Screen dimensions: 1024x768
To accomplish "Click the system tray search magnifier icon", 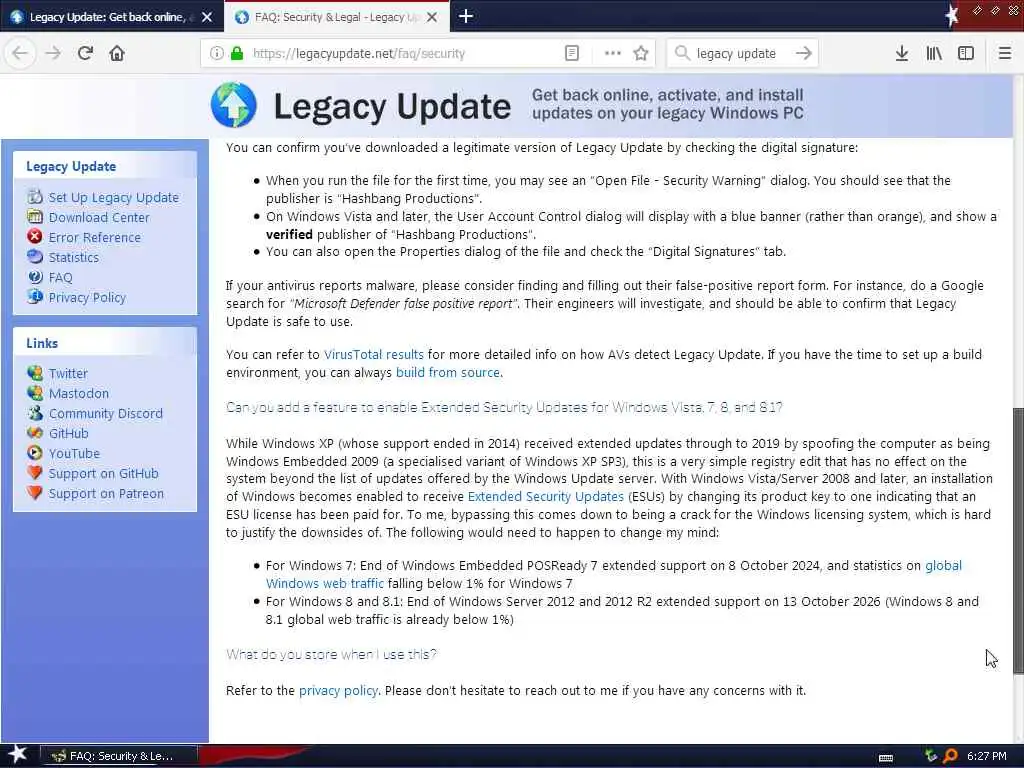I will click(950, 756).
